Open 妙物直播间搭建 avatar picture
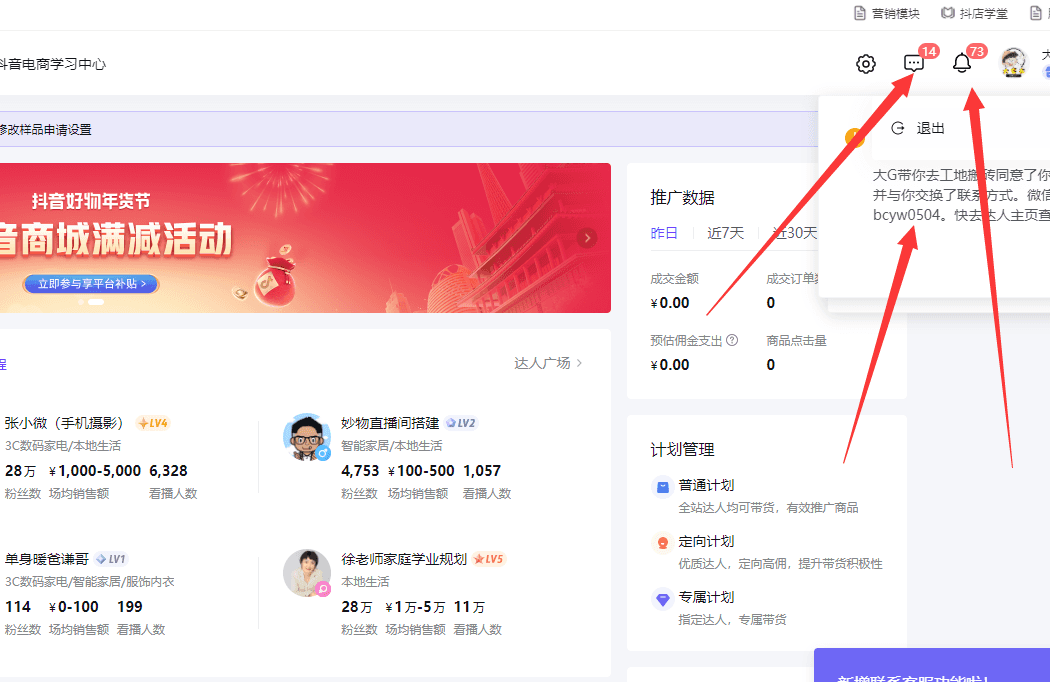This screenshot has width=1050, height=682. (x=307, y=437)
